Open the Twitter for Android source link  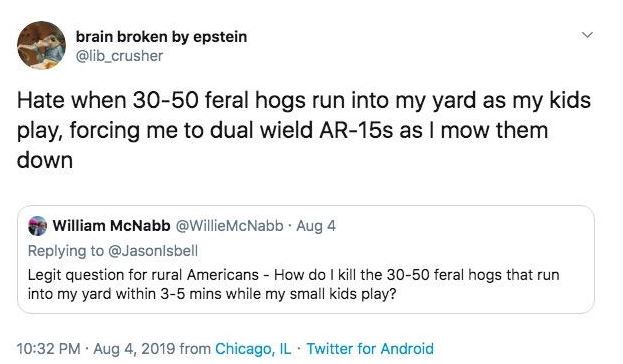(x=370, y=349)
